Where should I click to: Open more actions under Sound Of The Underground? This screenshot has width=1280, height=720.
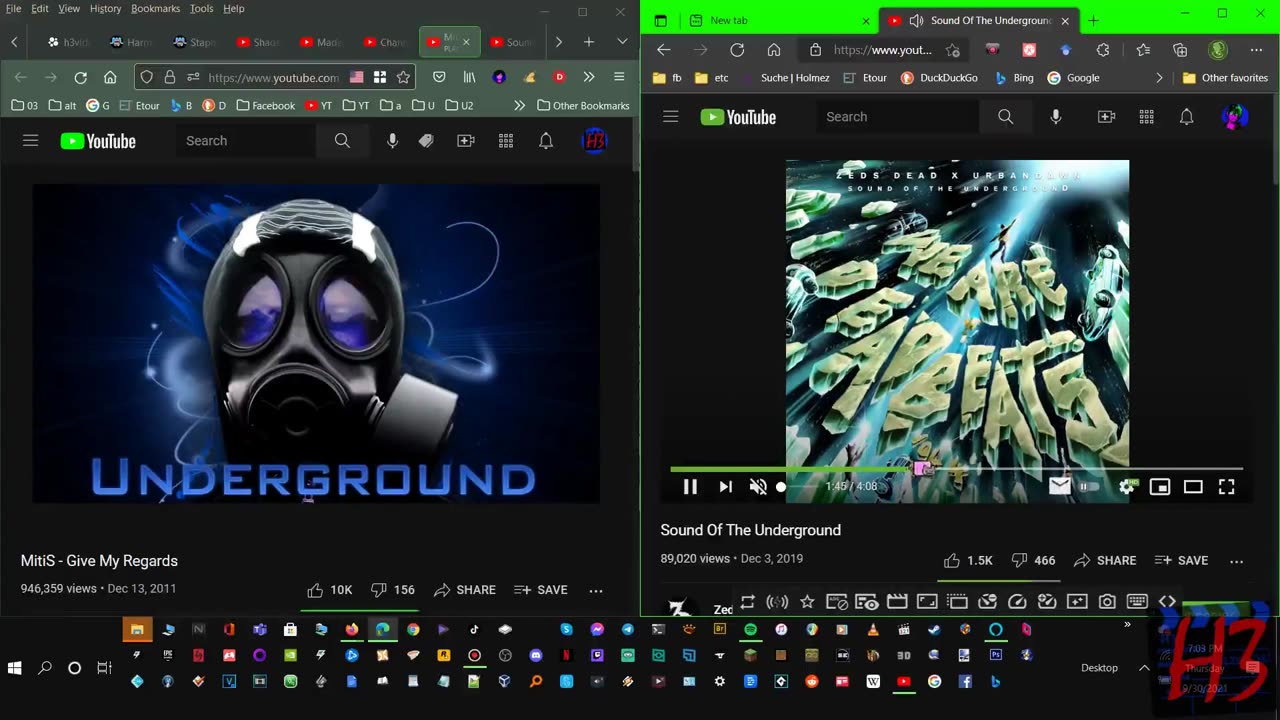coord(1236,561)
